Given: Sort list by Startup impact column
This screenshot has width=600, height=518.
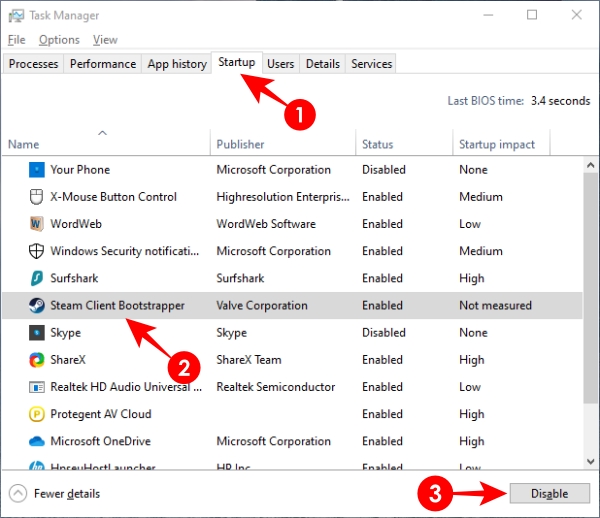Looking at the screenshot, I should coord(497,145).
